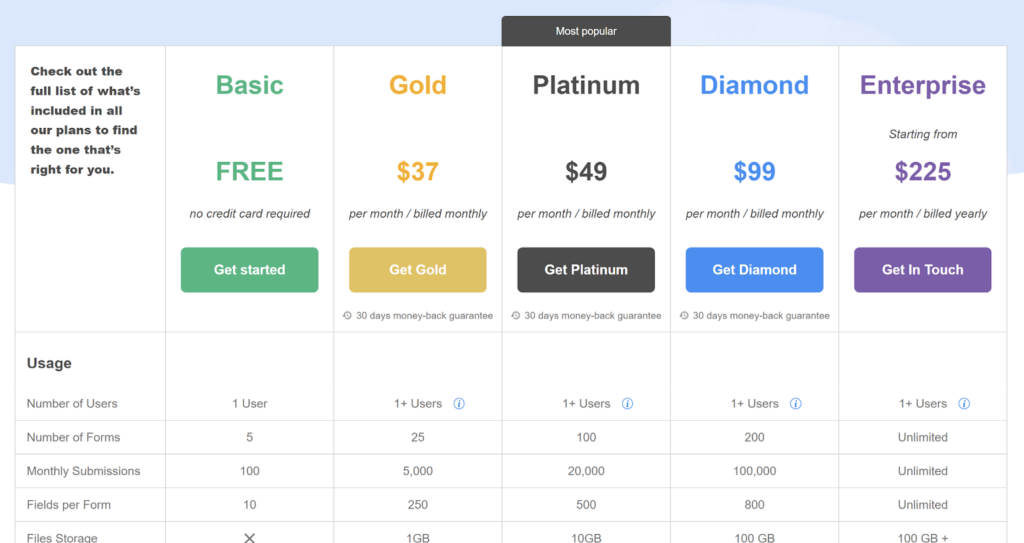Click the blue Get Diamond button

754,270
